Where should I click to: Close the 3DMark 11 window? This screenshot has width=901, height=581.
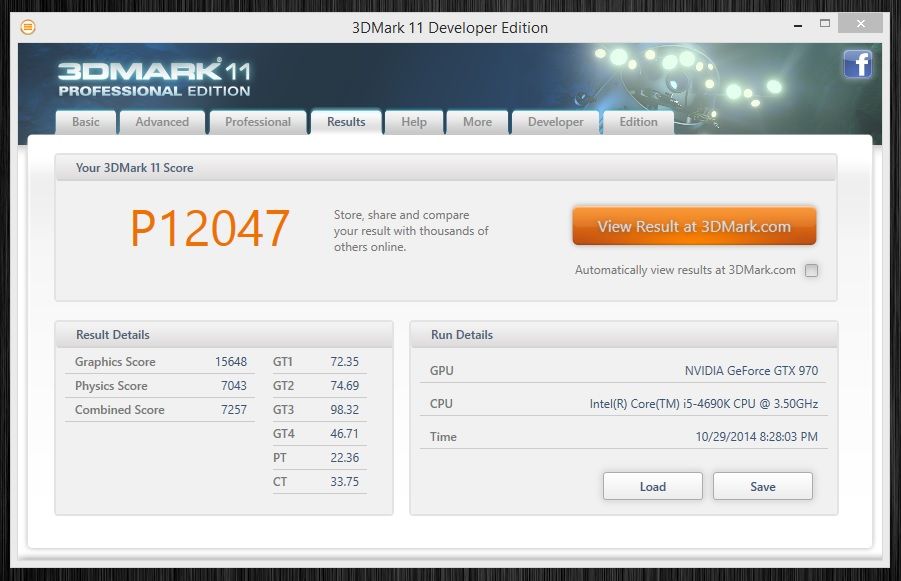(860, 24)
